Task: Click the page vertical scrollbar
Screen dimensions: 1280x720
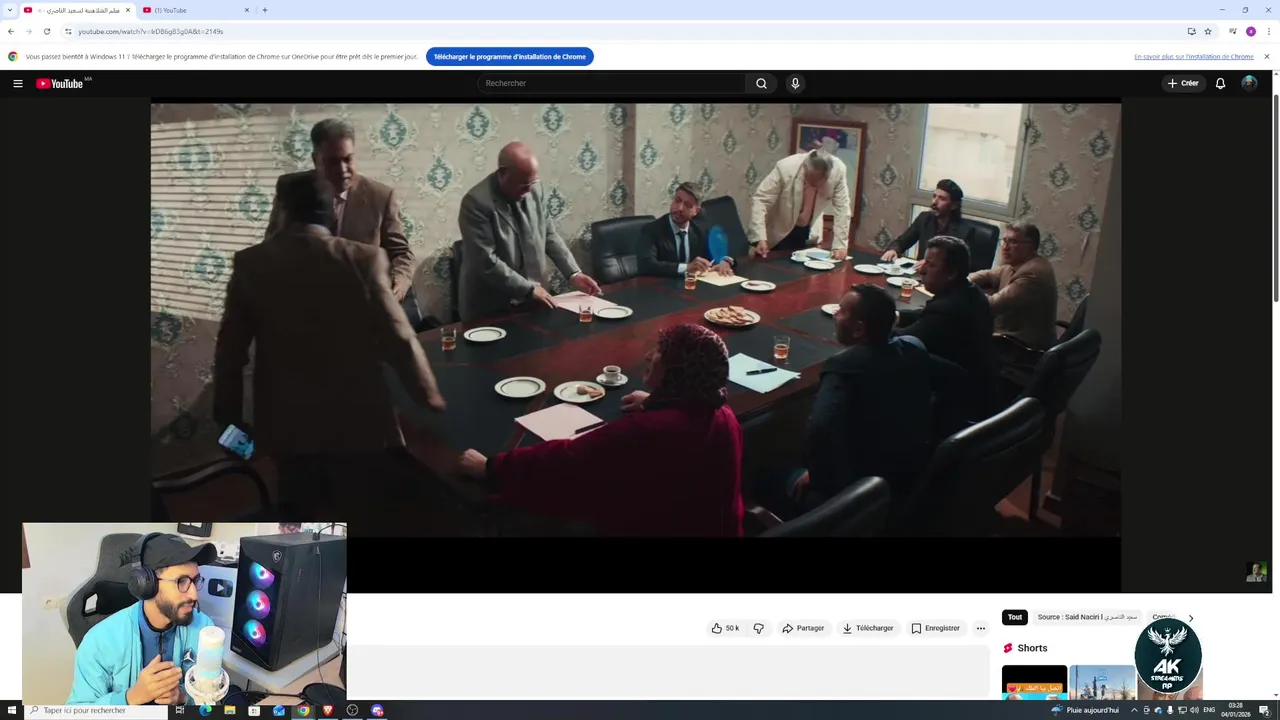Action: pyautogui.click(x=1275, y=200)
